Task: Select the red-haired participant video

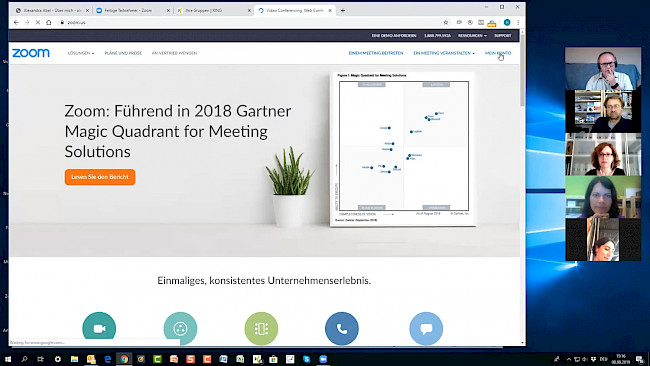Action: coord(603,155)
